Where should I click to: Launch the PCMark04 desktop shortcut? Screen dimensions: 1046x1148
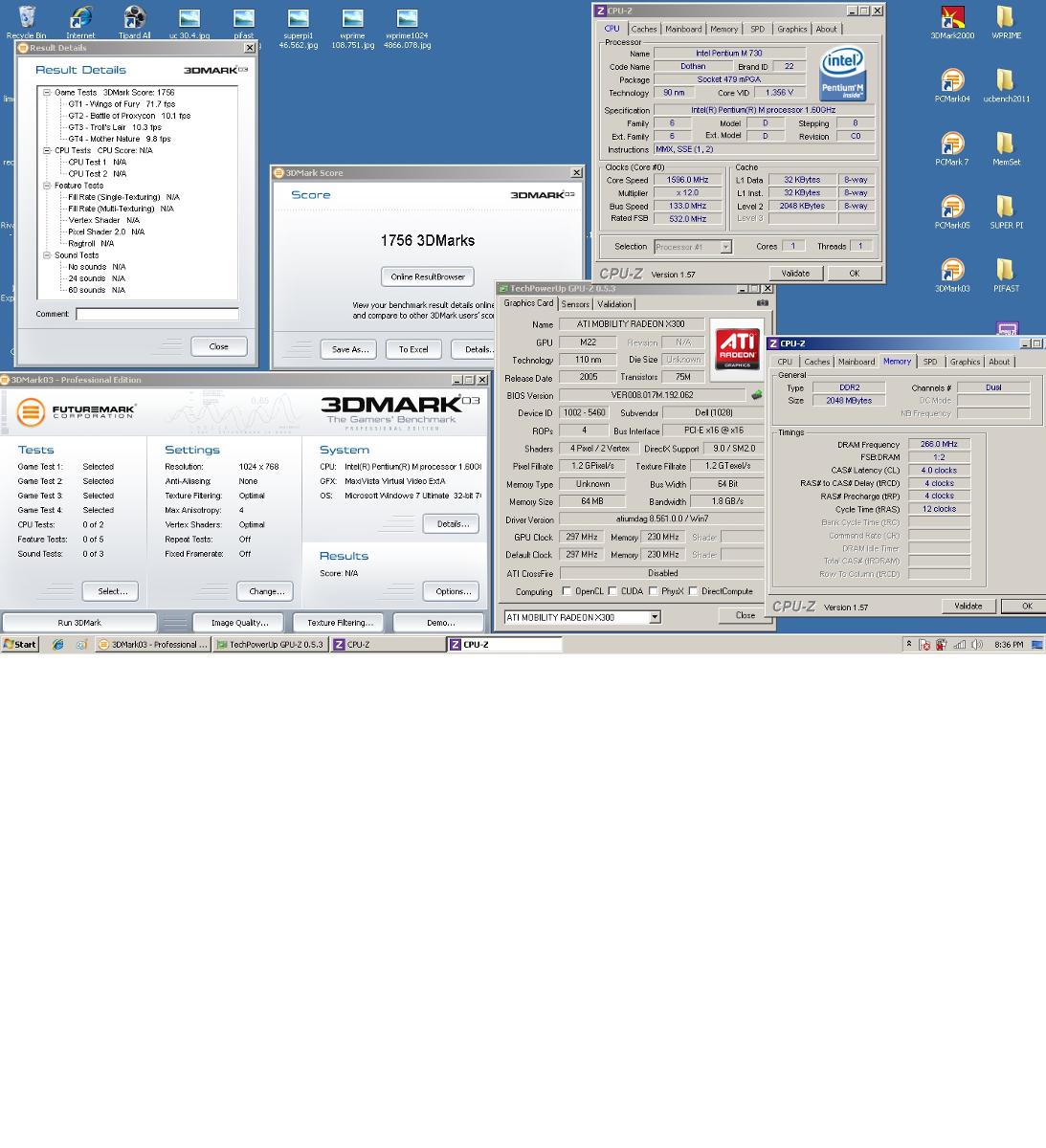(952, 85)
